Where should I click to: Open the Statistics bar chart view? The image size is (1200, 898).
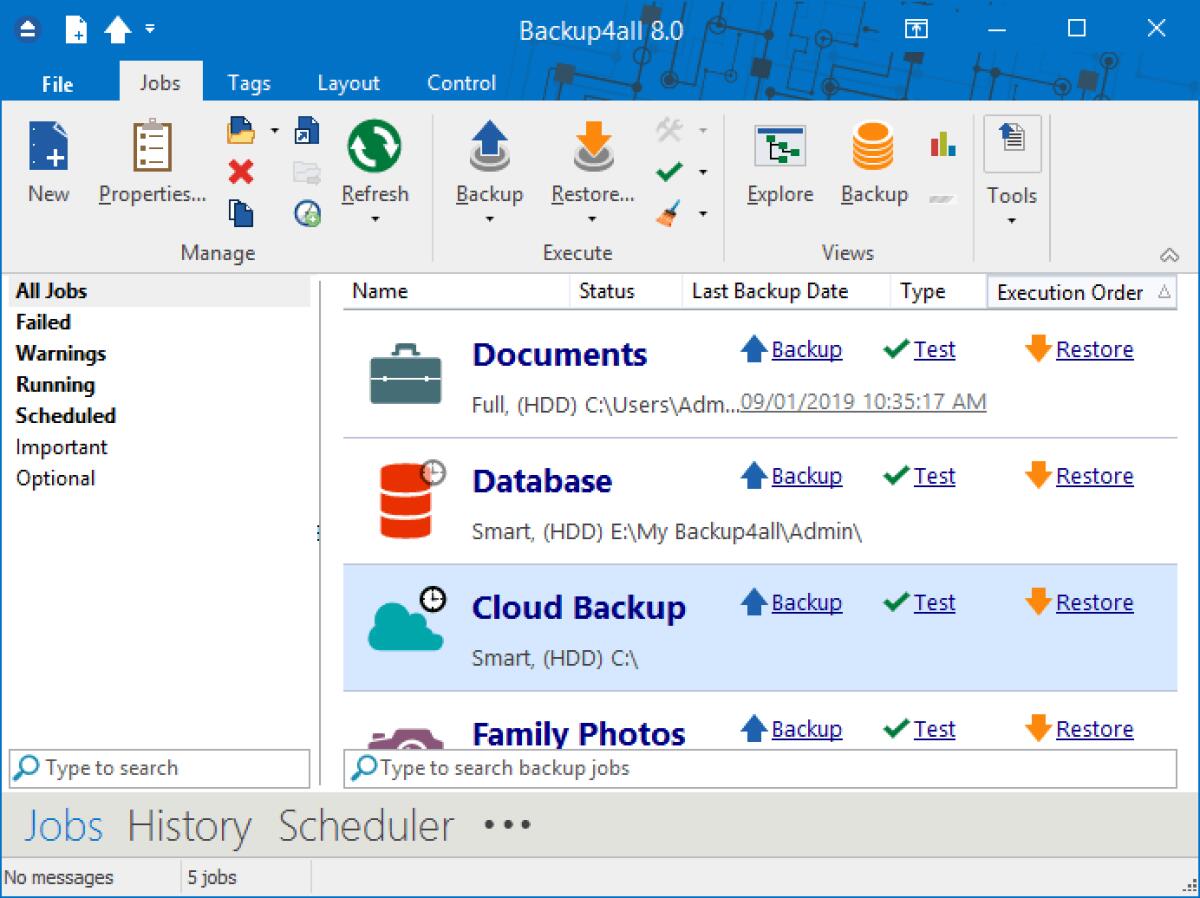pos(940,145)
